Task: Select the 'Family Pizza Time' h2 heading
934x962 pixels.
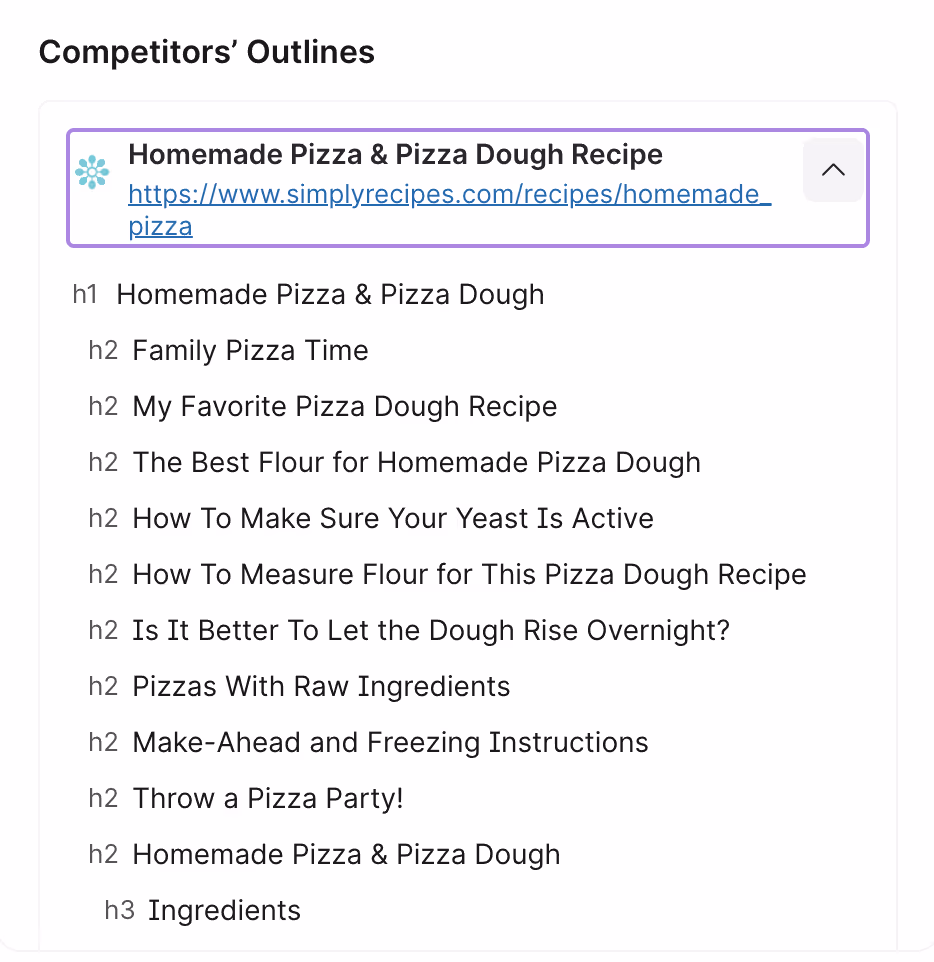Action: pyautogui.click(x=250, y=351)
